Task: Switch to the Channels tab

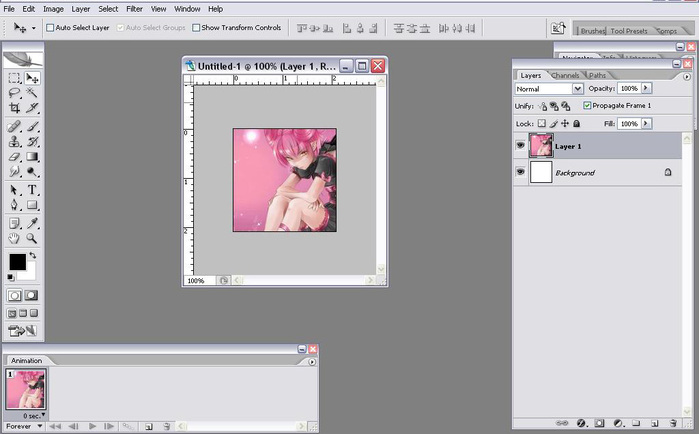Action: click(x=565, y=75)
